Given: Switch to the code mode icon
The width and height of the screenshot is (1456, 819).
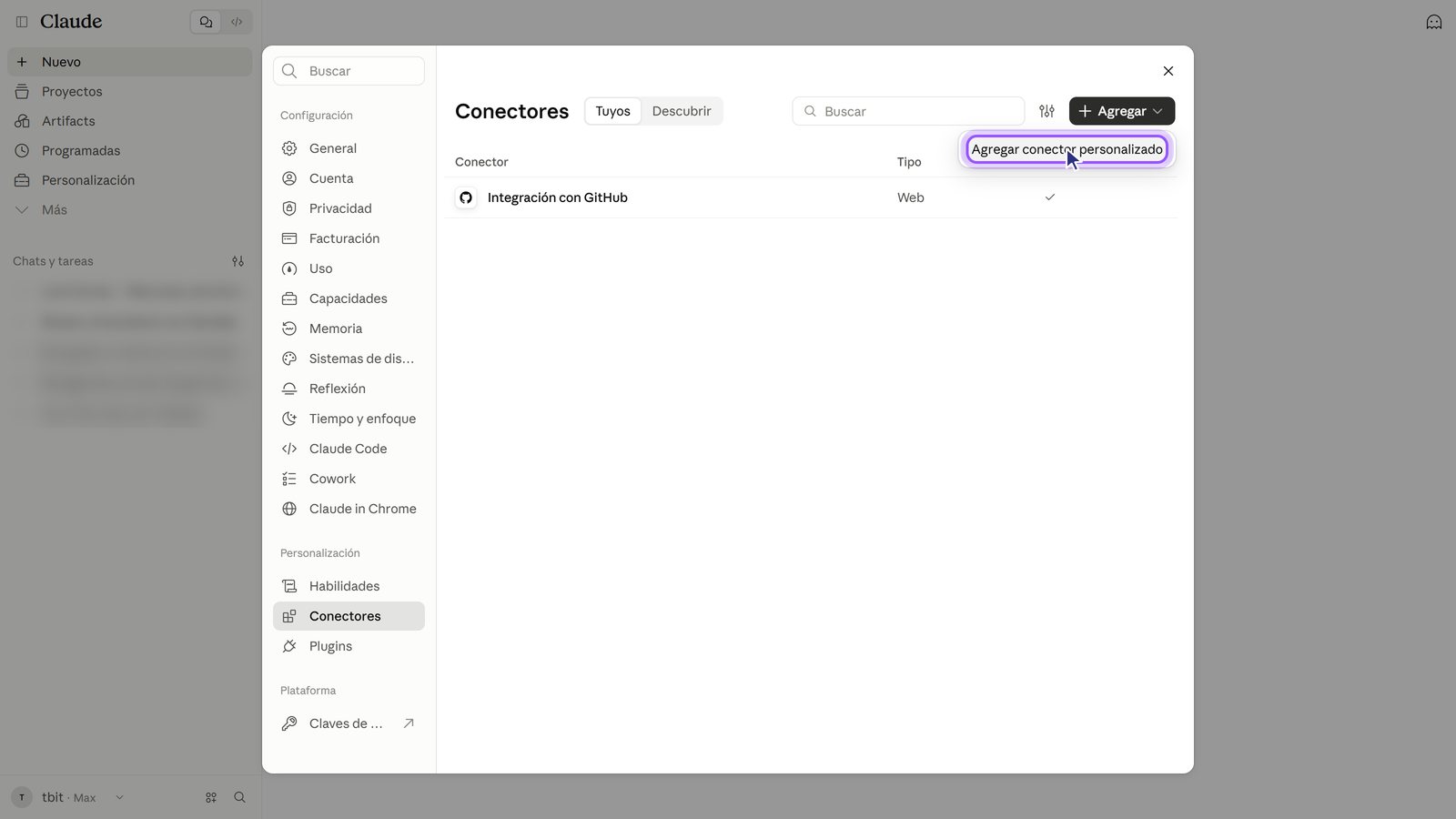Looking at the screenshot, I should point(237,22).
